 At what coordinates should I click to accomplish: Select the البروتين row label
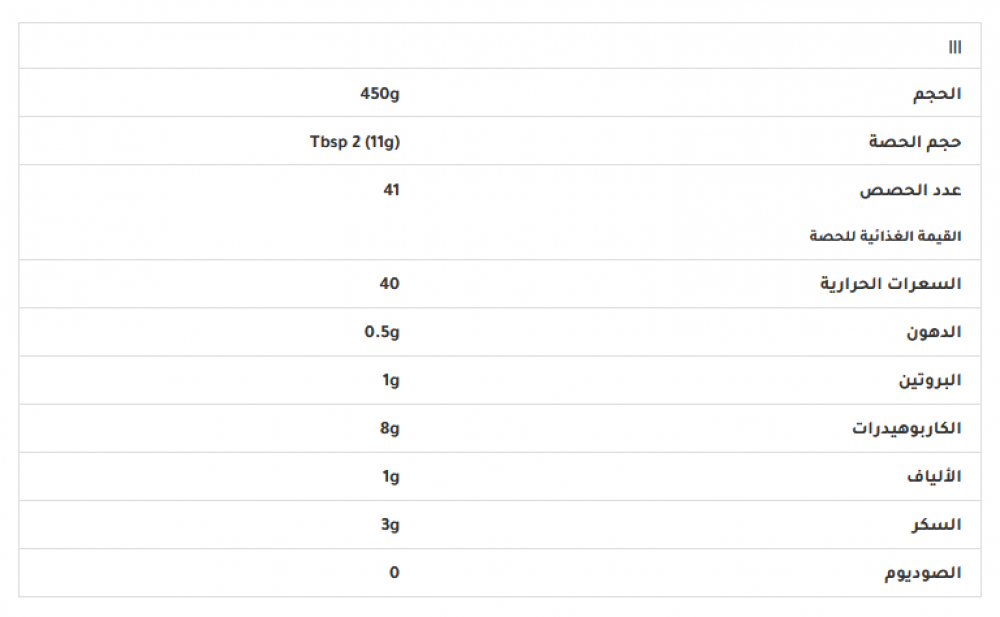pos(929,381)
